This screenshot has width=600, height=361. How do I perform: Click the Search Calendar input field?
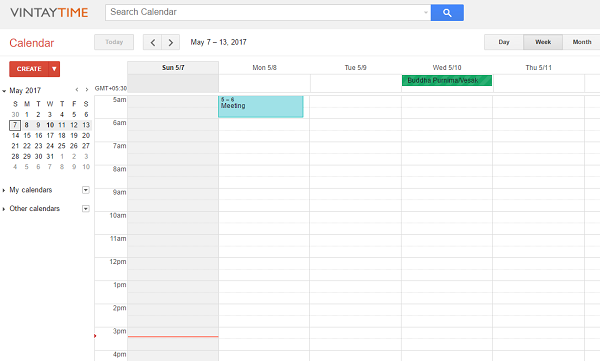click(x=264, y=12)
